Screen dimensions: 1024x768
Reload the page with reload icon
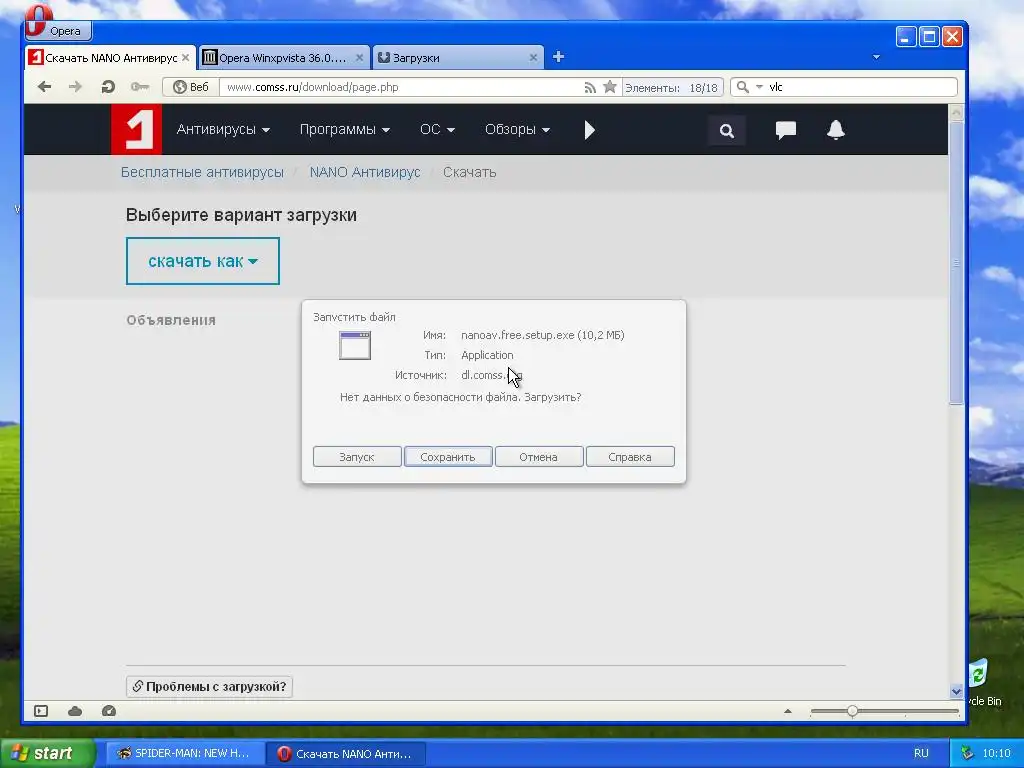(108, 87)
